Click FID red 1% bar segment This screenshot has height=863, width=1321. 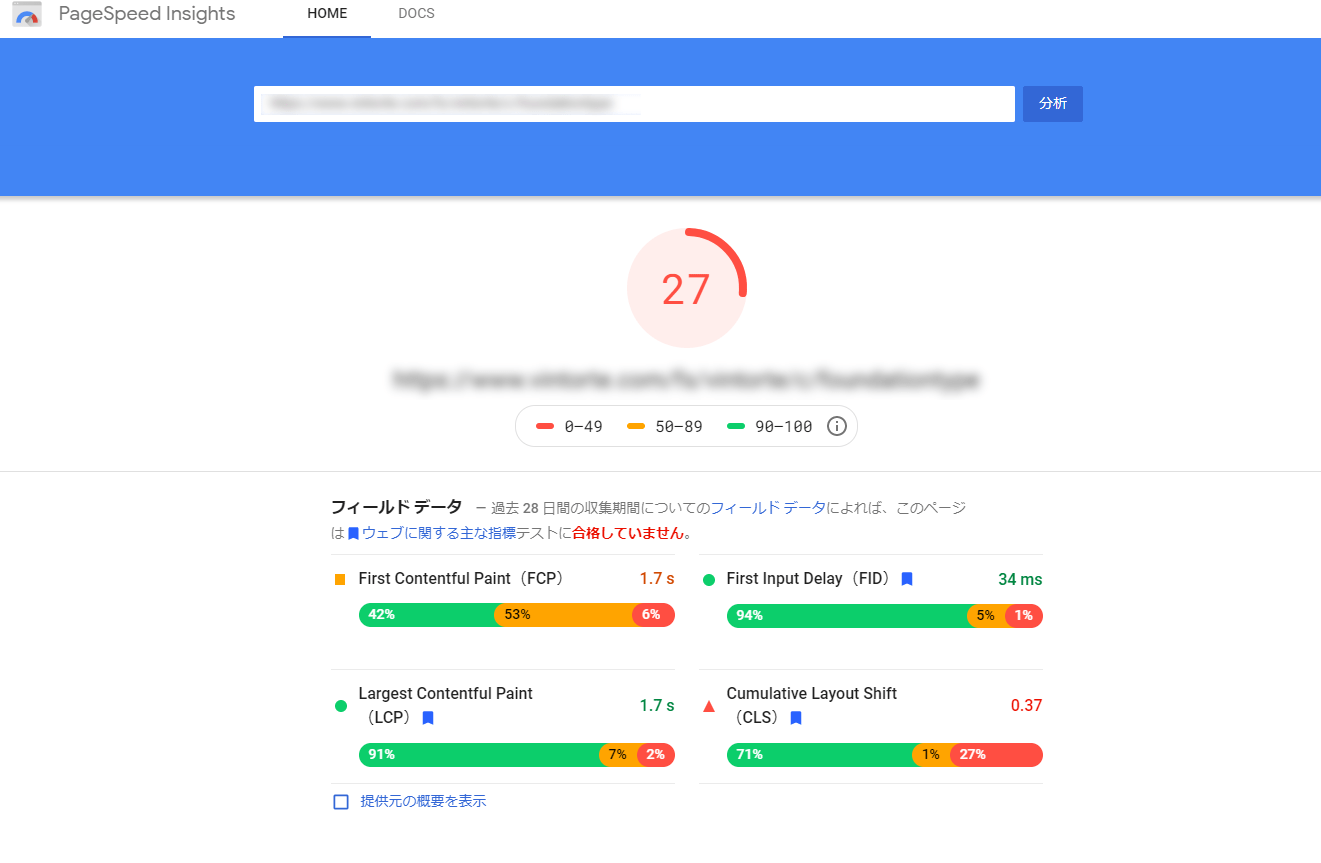pyautogui.click(x=1024, y=616)
